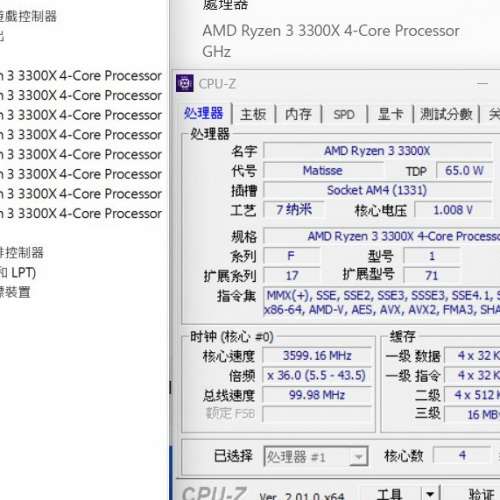Click the 总线速度 value 99.98 MHz
This screenshot has height=500, width=500.
(x=317, y=395)
